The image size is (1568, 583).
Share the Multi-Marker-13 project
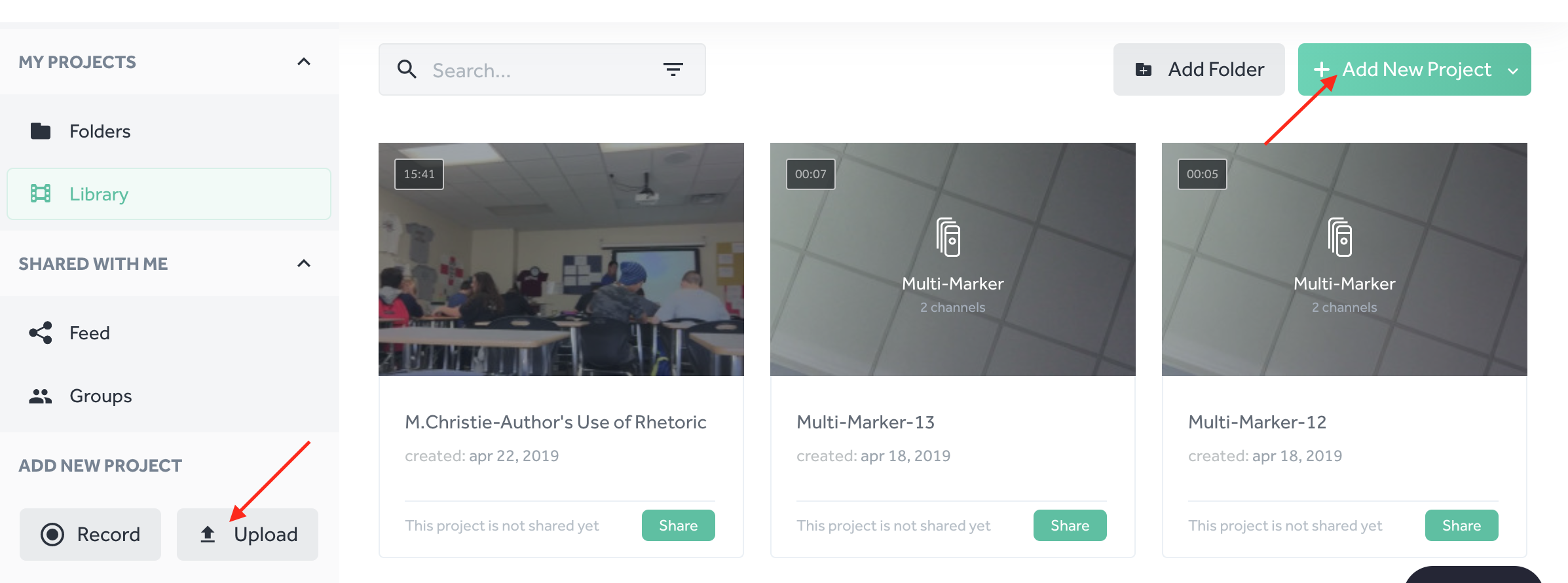click(1070, 525)
